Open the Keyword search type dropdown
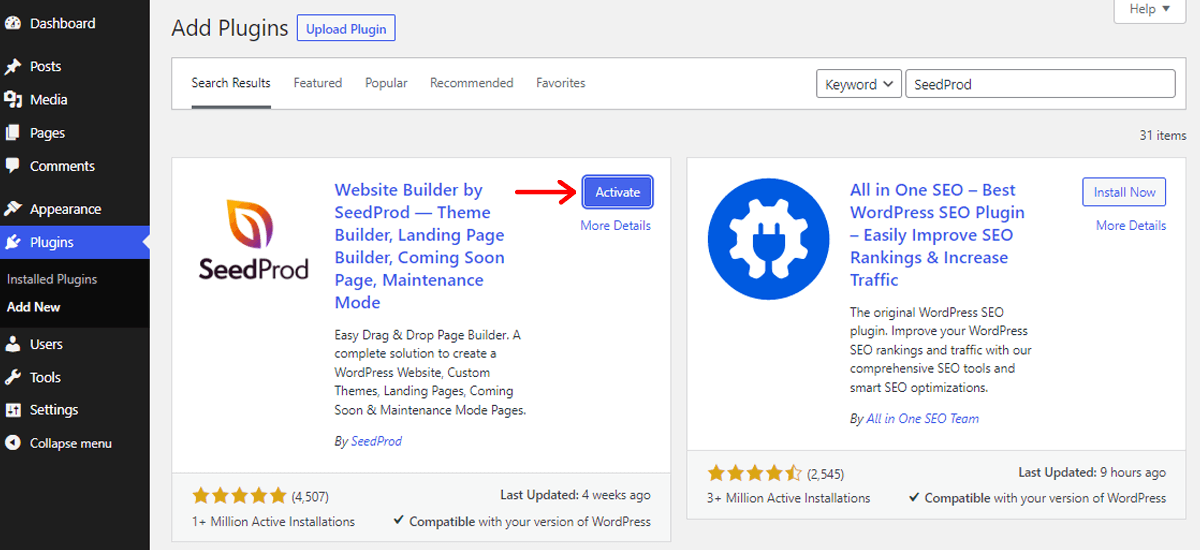The width and height of the screenshot is (1200, 550). pyautogui.click(x=859, y=84)
